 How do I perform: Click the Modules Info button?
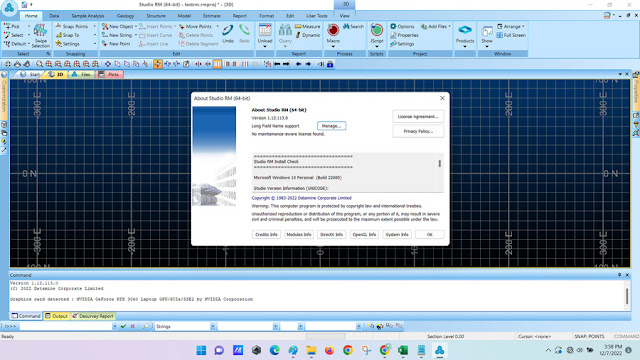point(299,234)
